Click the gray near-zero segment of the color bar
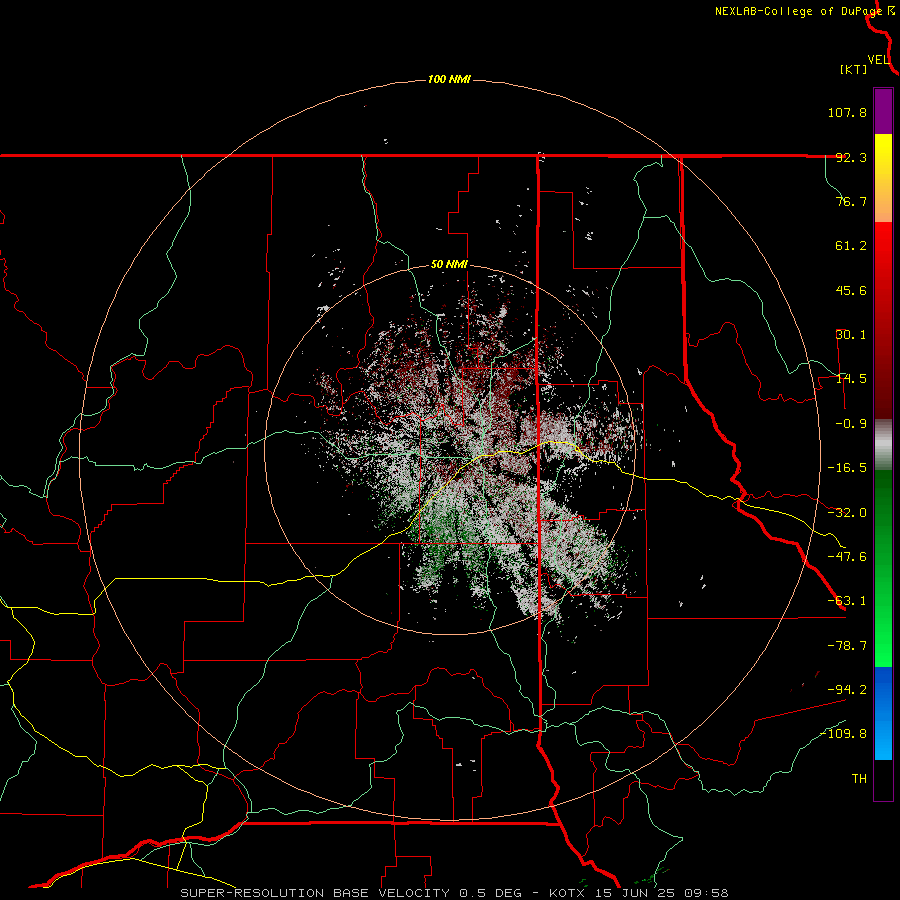 883,445
